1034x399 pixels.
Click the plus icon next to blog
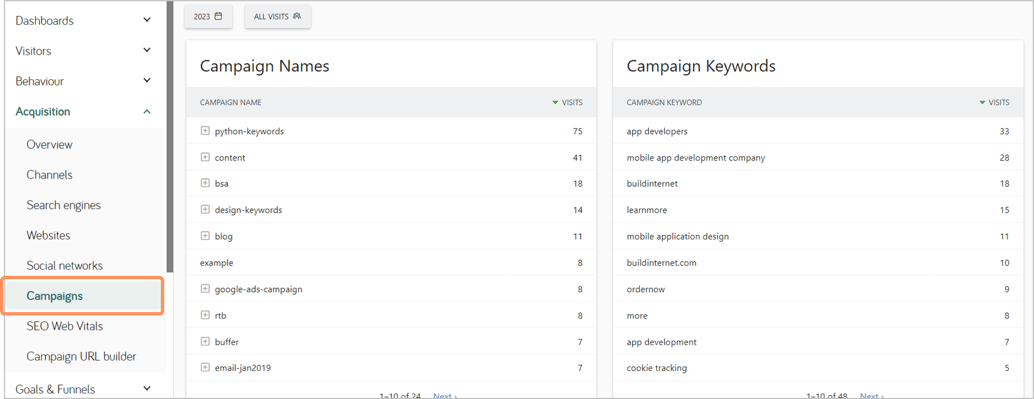pos(205,236)
